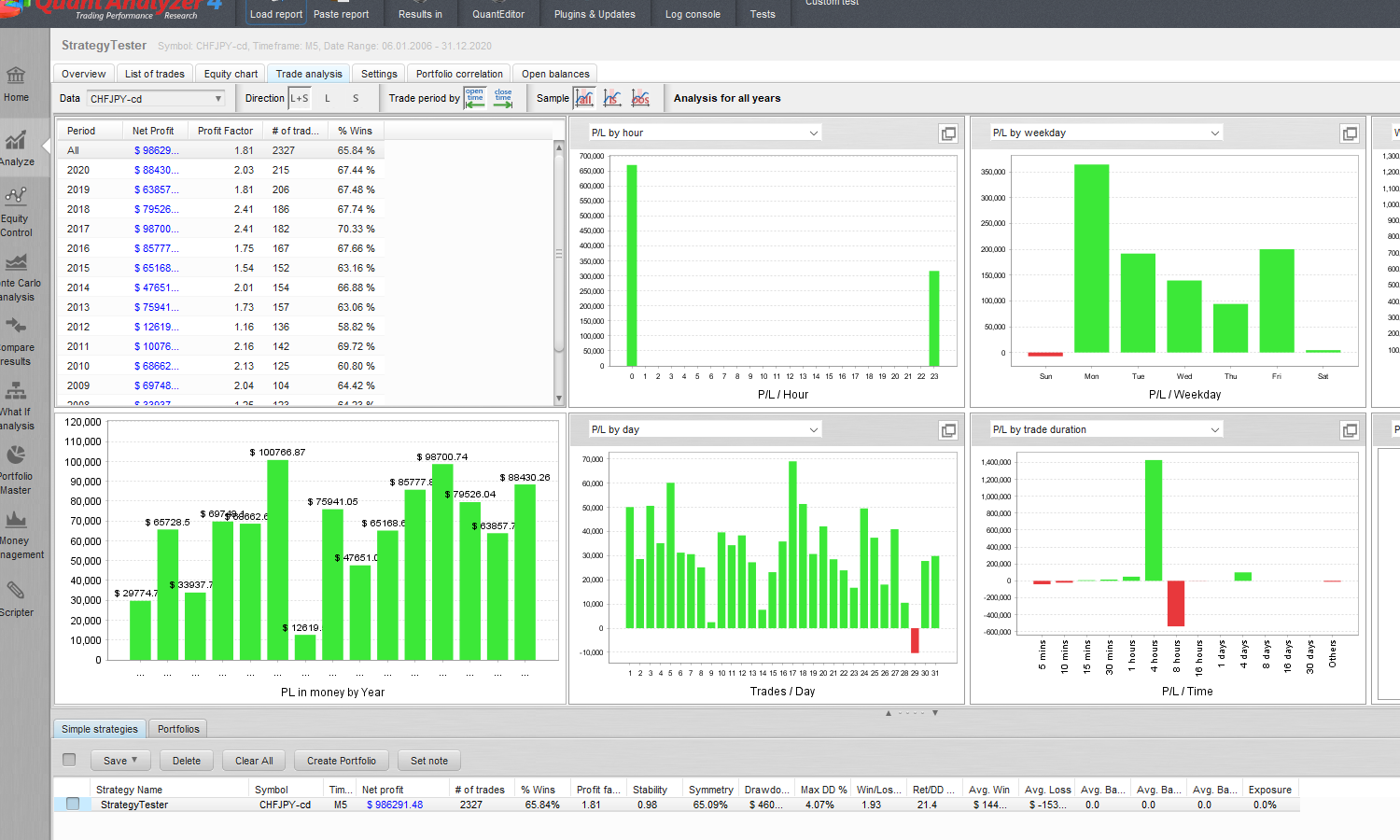
Task: Toggle the select-all strategies checkbox
Action: [69, 760]
